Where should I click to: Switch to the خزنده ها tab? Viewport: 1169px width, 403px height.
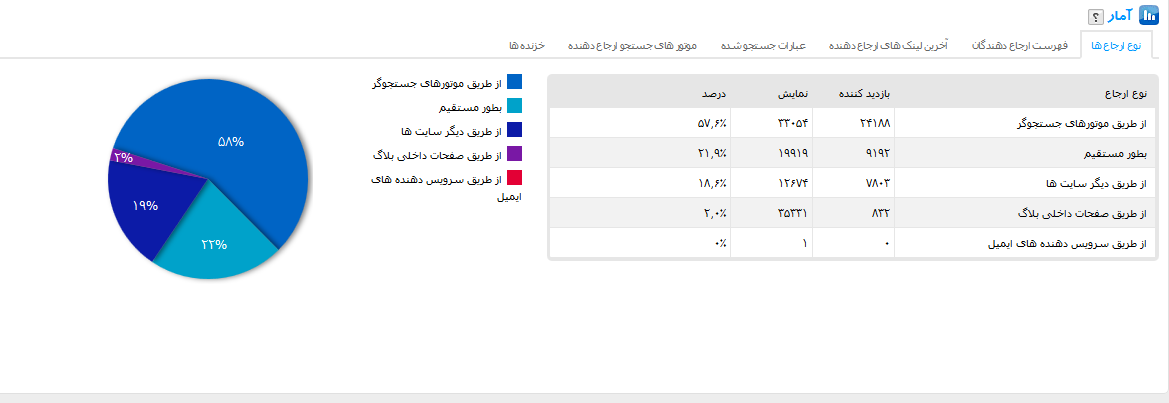click(527, 45)
